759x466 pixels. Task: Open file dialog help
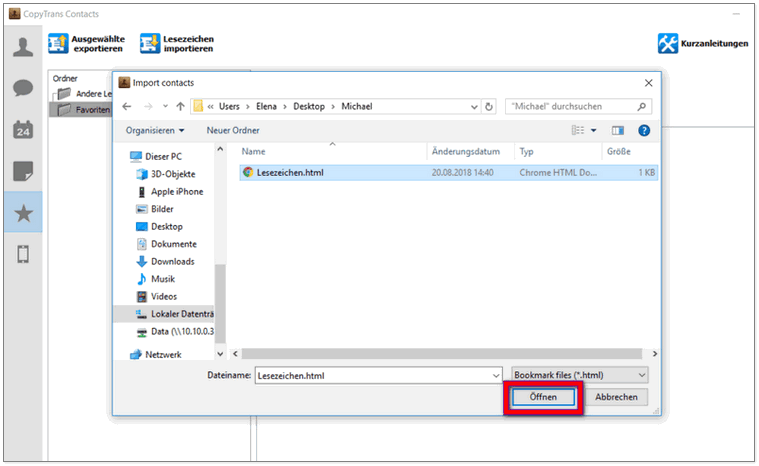(x=644, y=130)
